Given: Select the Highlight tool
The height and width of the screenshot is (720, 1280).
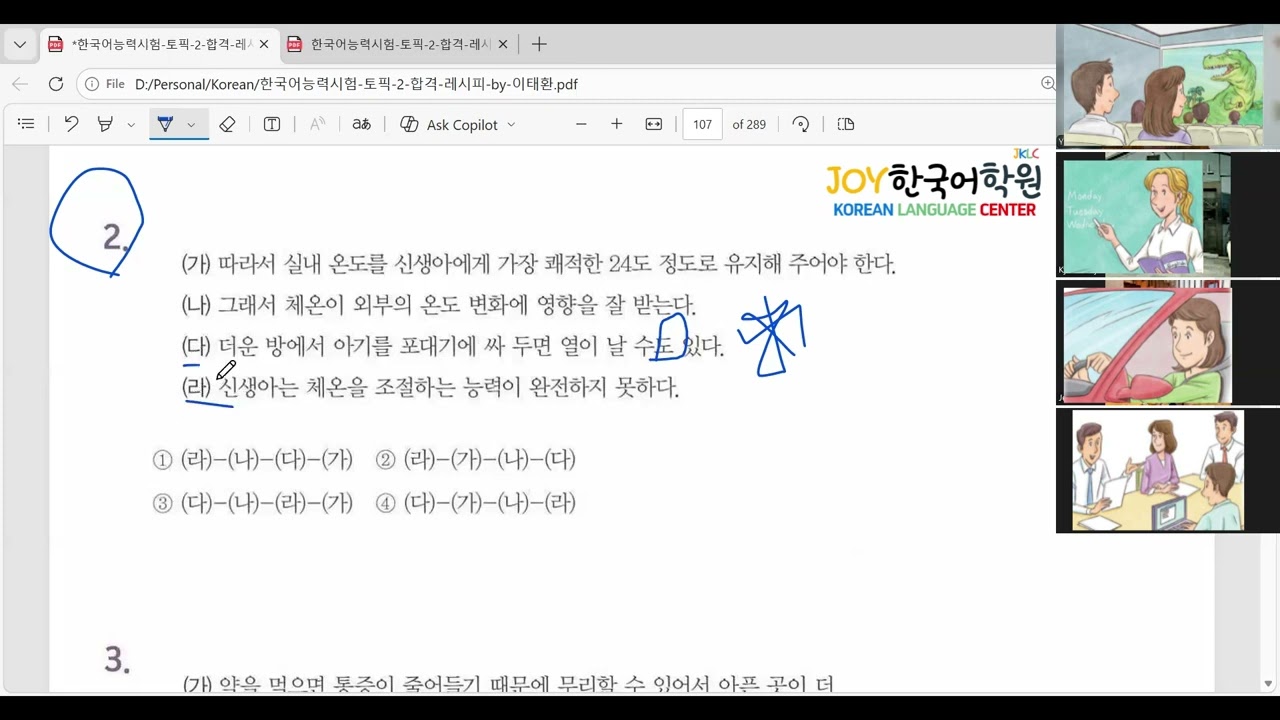Looking at the screenshot, I should click(x=105, y=124).
